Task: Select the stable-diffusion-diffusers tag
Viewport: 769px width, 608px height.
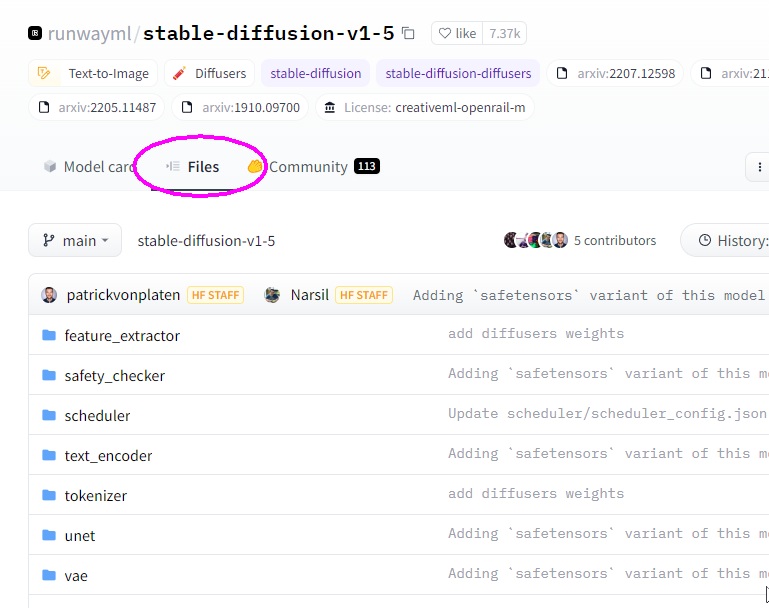Action: 458,73
